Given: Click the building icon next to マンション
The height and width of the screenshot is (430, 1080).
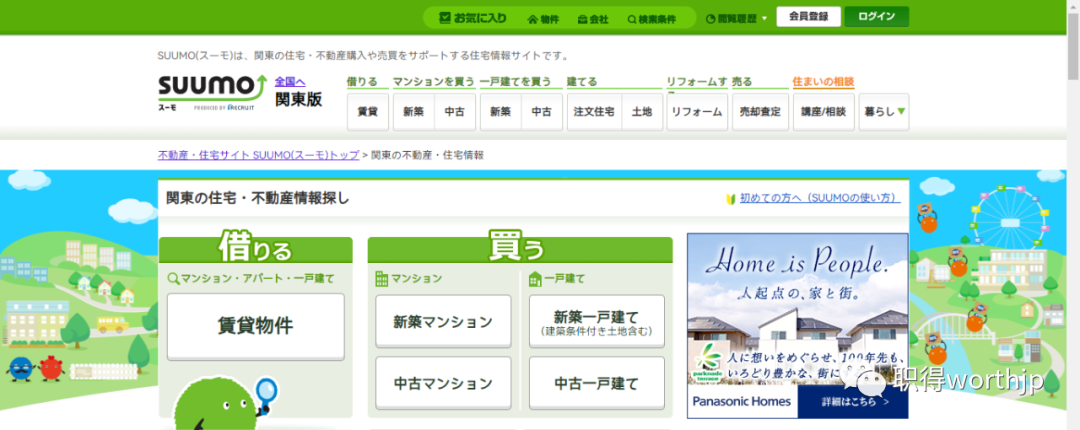Looking at the screenshot, I should (x=382, y=278).
